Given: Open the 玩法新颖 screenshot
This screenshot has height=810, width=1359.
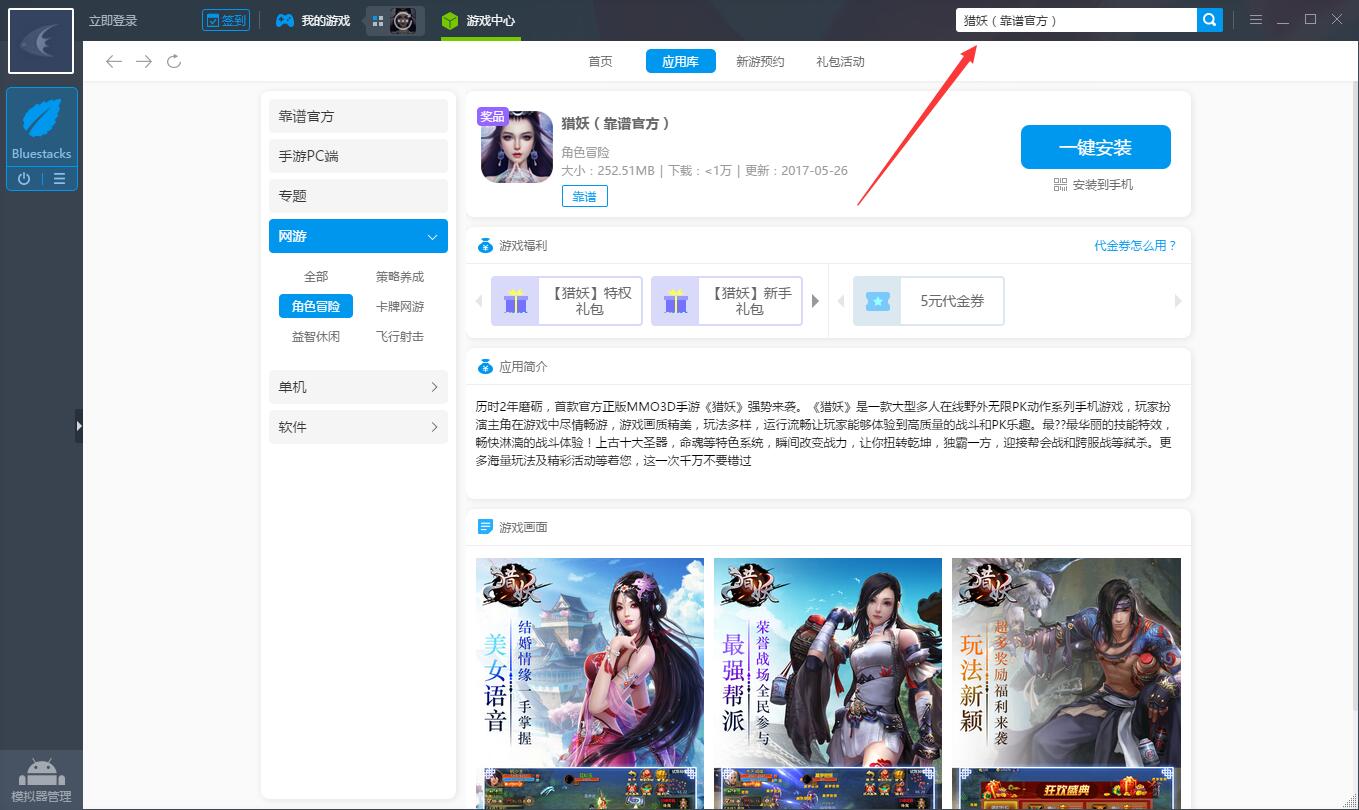Looking at the screenshot, I should [x=1066, y=683].
